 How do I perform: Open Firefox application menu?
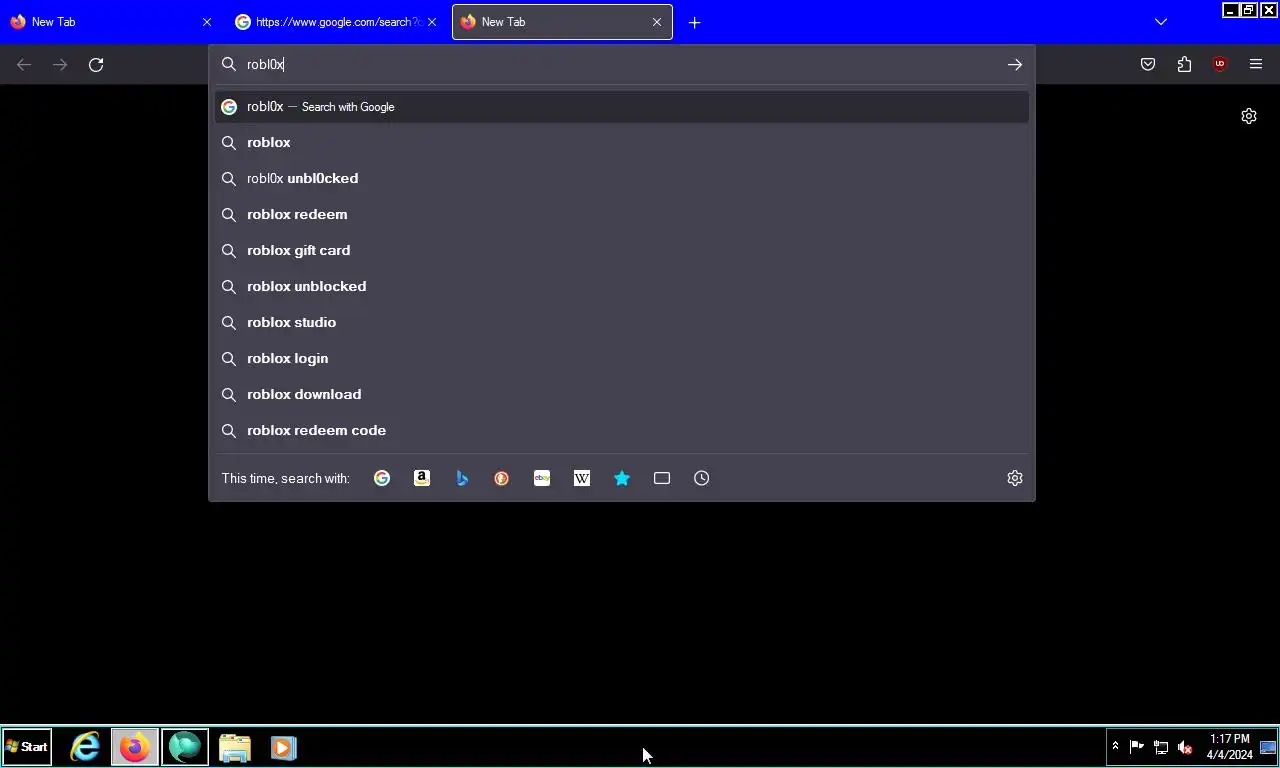(x=1256, y=64)
